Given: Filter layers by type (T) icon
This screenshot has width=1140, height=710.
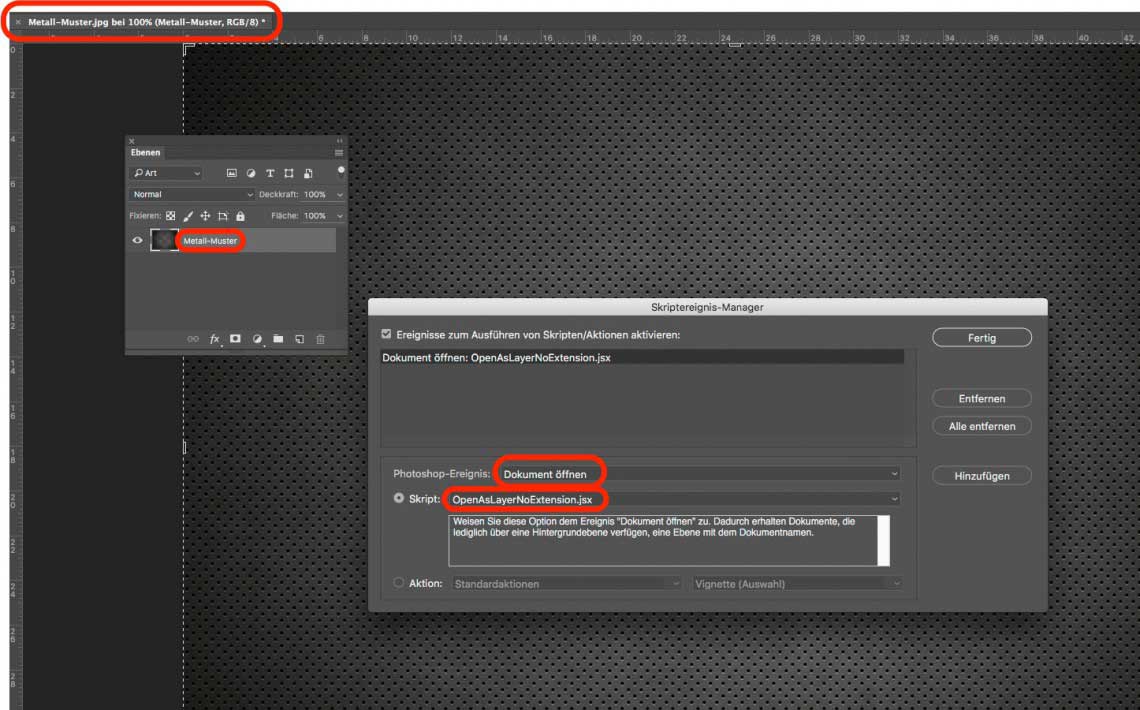Looking at the screenshot, I should pos(270,173).
